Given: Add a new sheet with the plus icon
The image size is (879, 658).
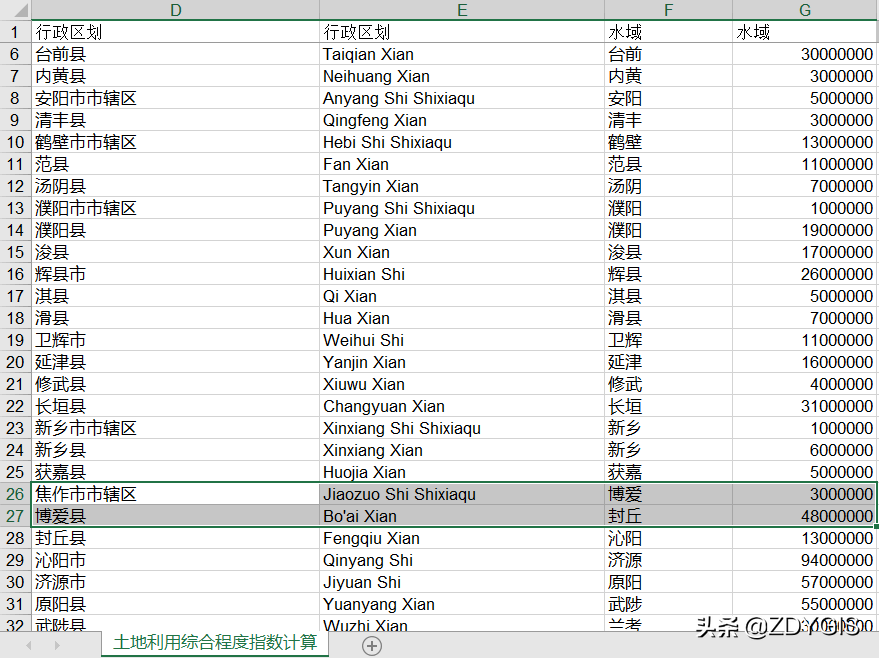Looking at the screenshot, I should click(x=372, y=645).
